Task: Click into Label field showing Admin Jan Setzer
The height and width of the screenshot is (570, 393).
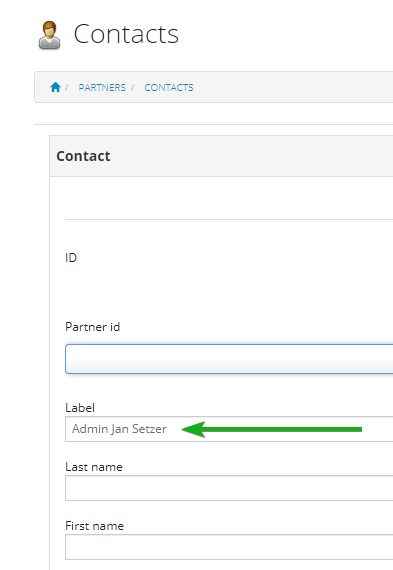Action: 229,429
